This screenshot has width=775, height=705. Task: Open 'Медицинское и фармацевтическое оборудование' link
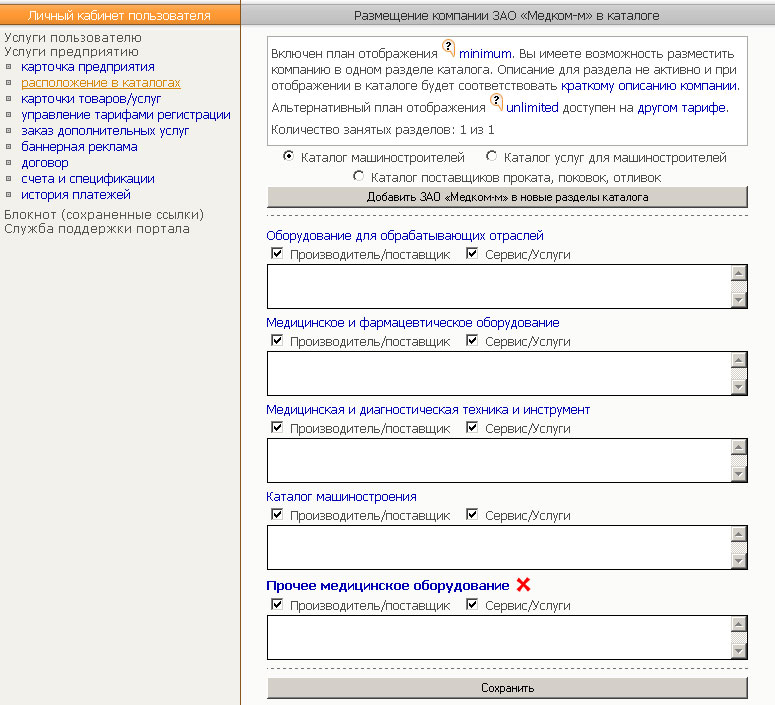pos(413,322)
